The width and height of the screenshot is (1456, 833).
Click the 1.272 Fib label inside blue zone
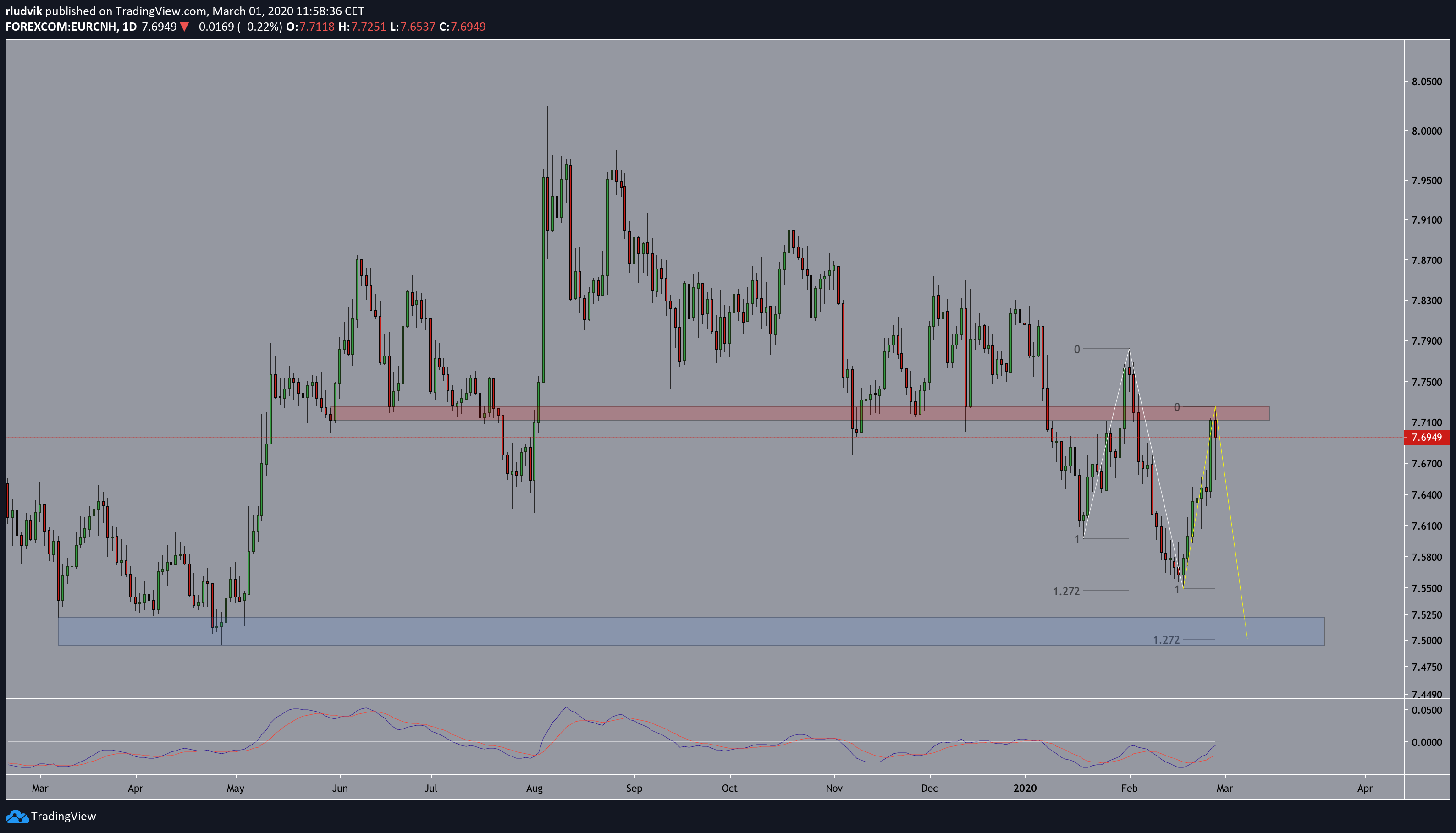(1166, 640)
